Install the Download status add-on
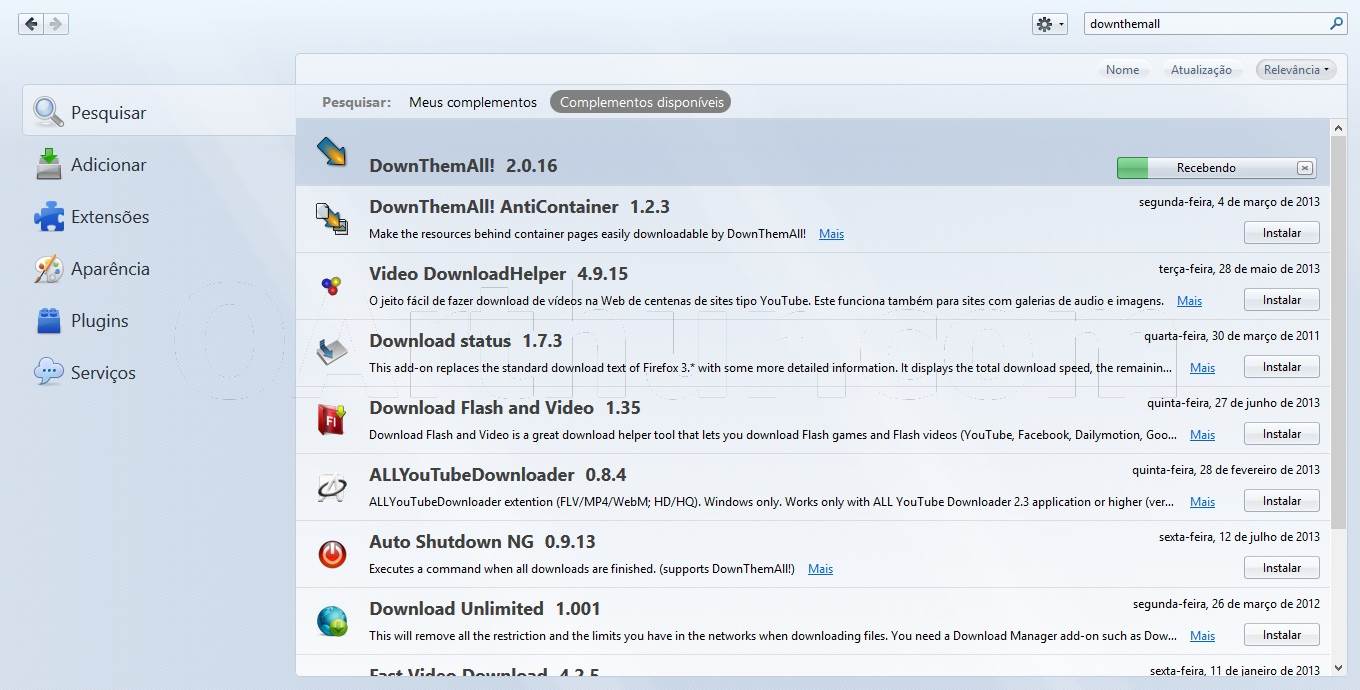The image size is (1360, 690). coord(1282,367)
